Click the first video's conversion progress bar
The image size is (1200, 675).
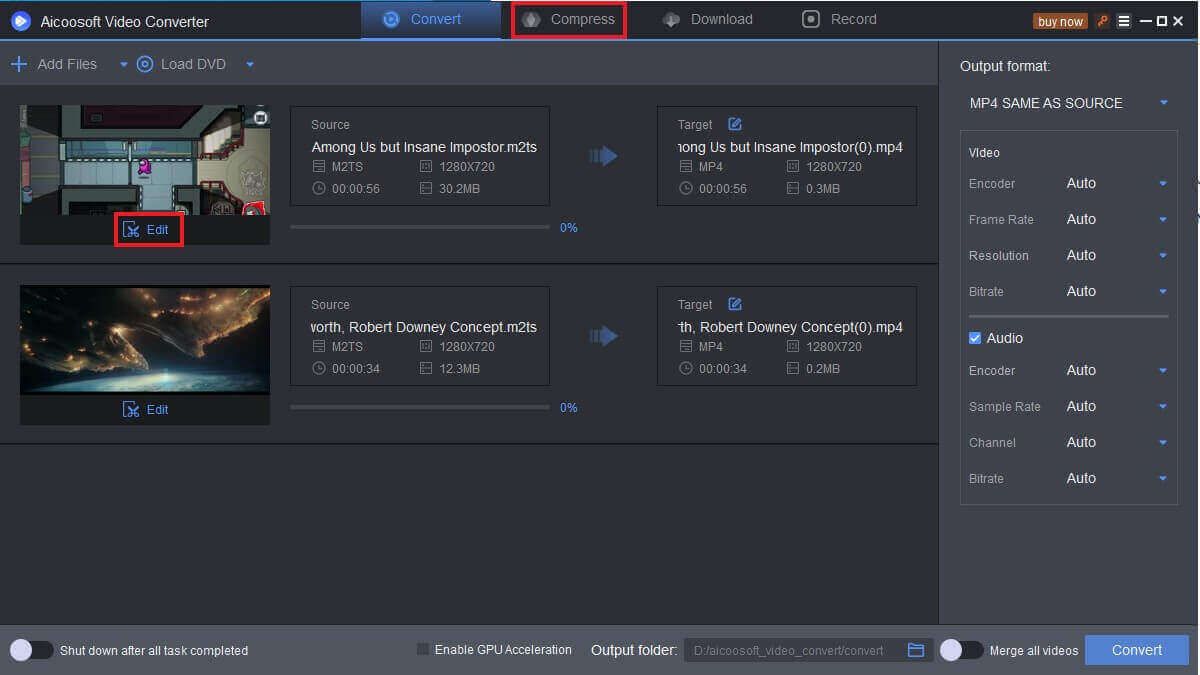click(419, 227)
